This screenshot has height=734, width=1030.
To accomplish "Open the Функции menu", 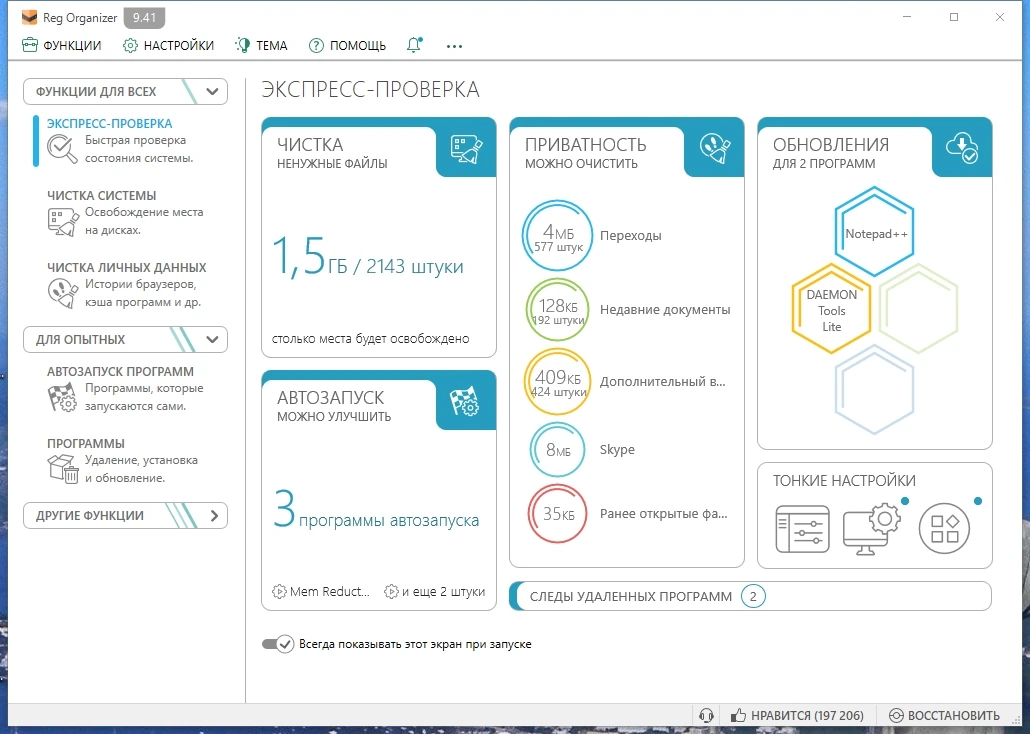I will point(62,45).
